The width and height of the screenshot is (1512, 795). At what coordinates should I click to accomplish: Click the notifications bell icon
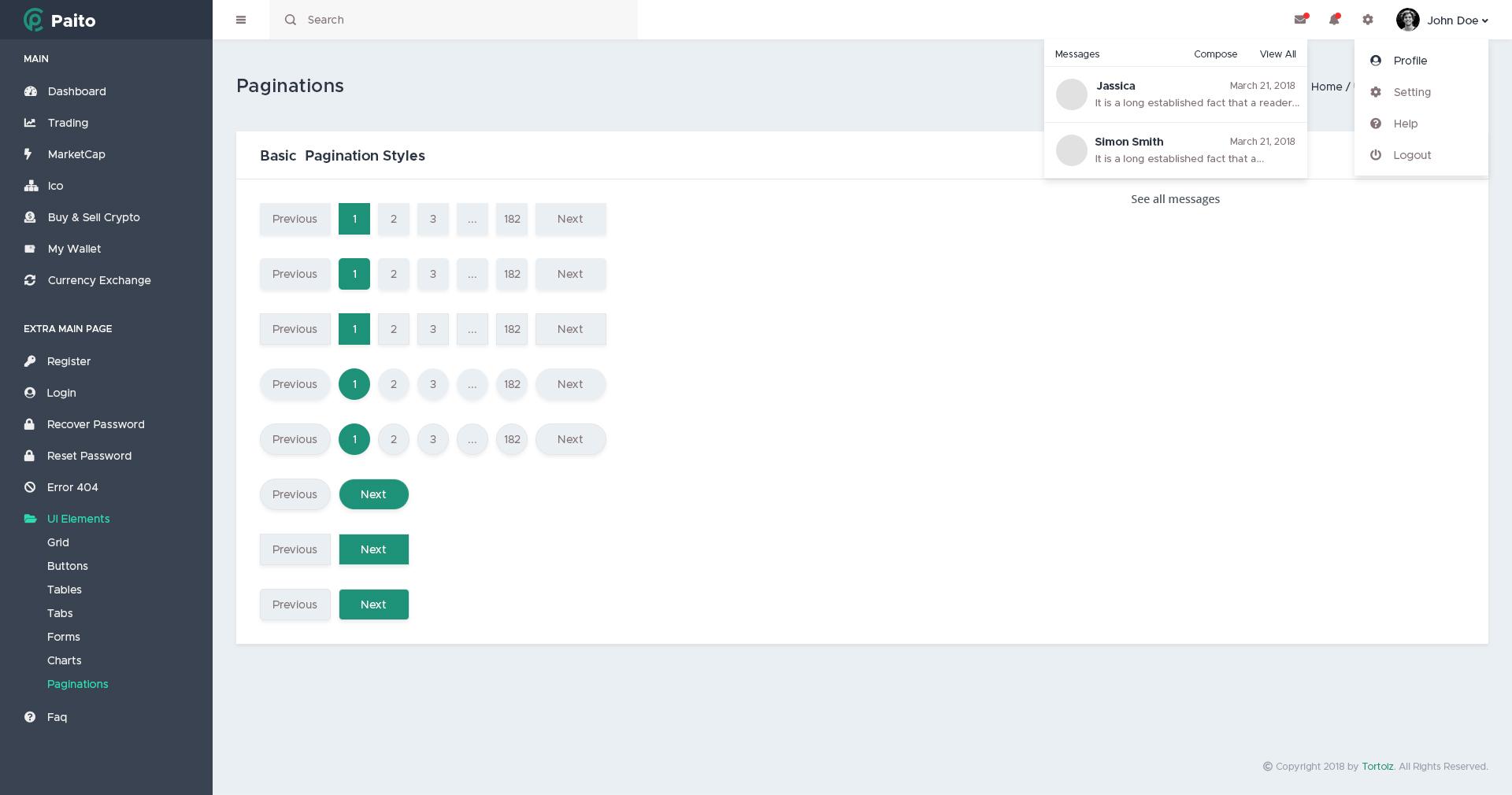click(1334, 20)
